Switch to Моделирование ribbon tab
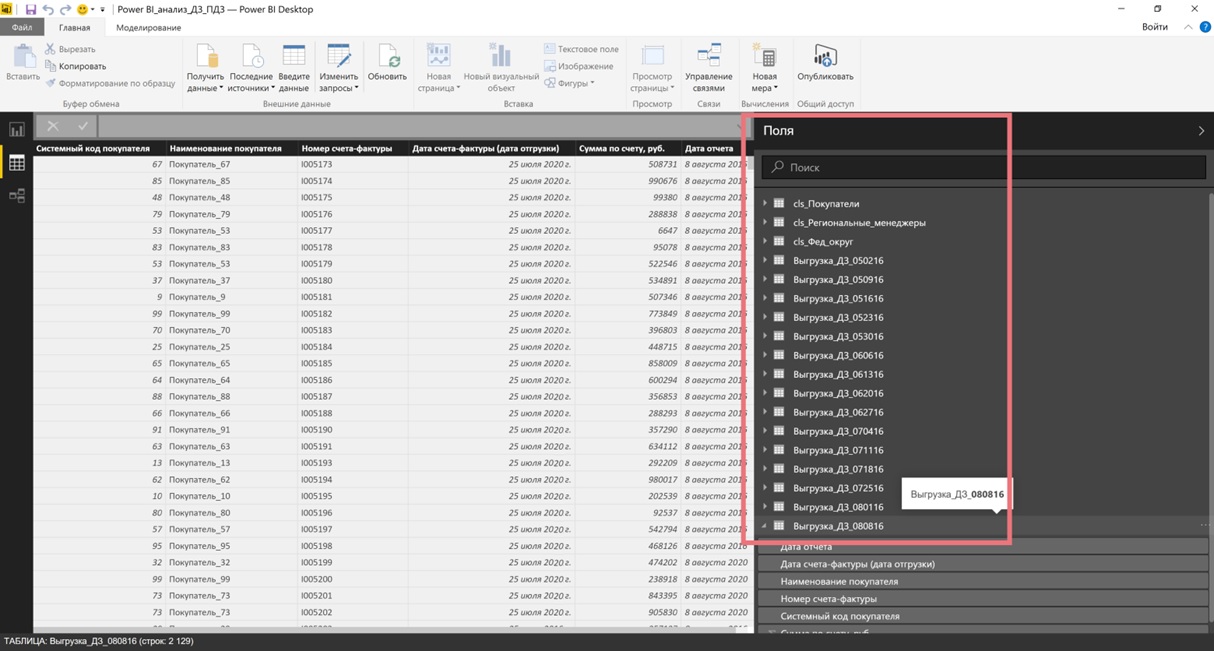1214x651 pixels. 149,28
